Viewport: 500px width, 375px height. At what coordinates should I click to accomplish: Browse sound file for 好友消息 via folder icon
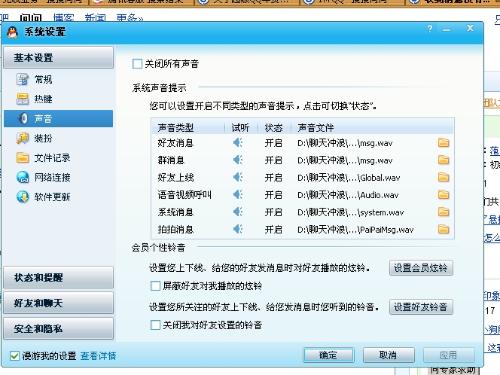tap(443, 143)
